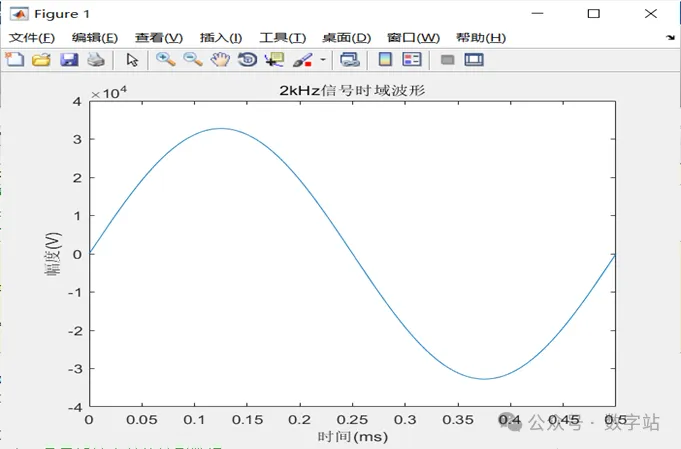Open the 编辑(E) menu

click(x=95, y=38)
